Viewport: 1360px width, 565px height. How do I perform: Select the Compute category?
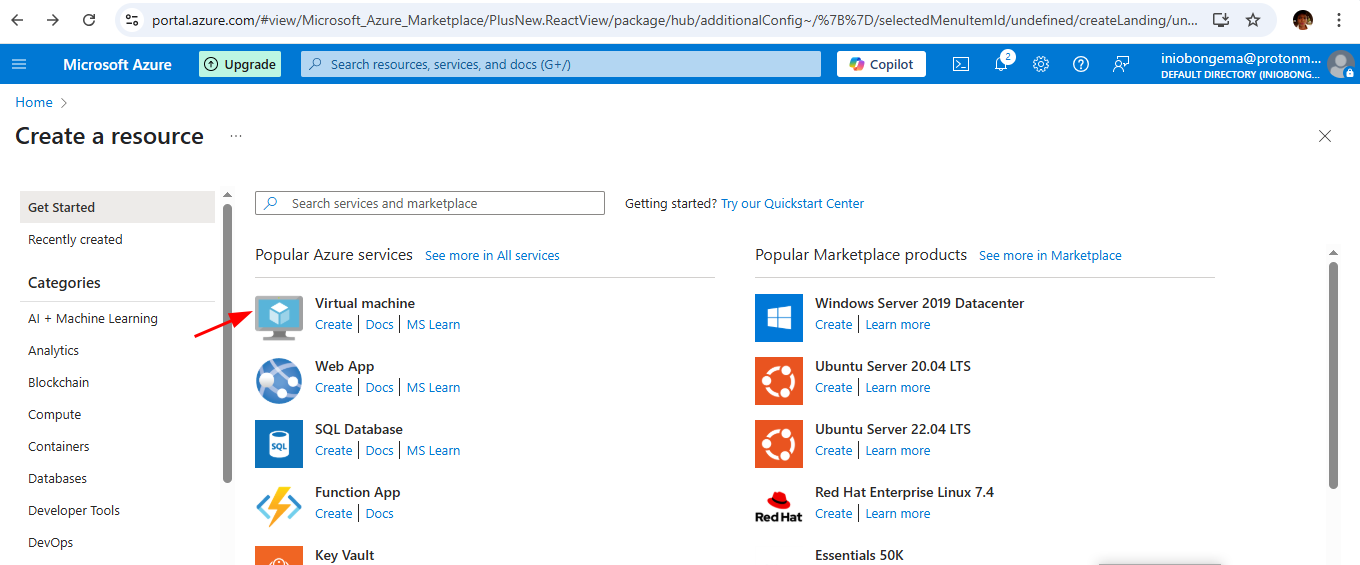tap(55, 414)
